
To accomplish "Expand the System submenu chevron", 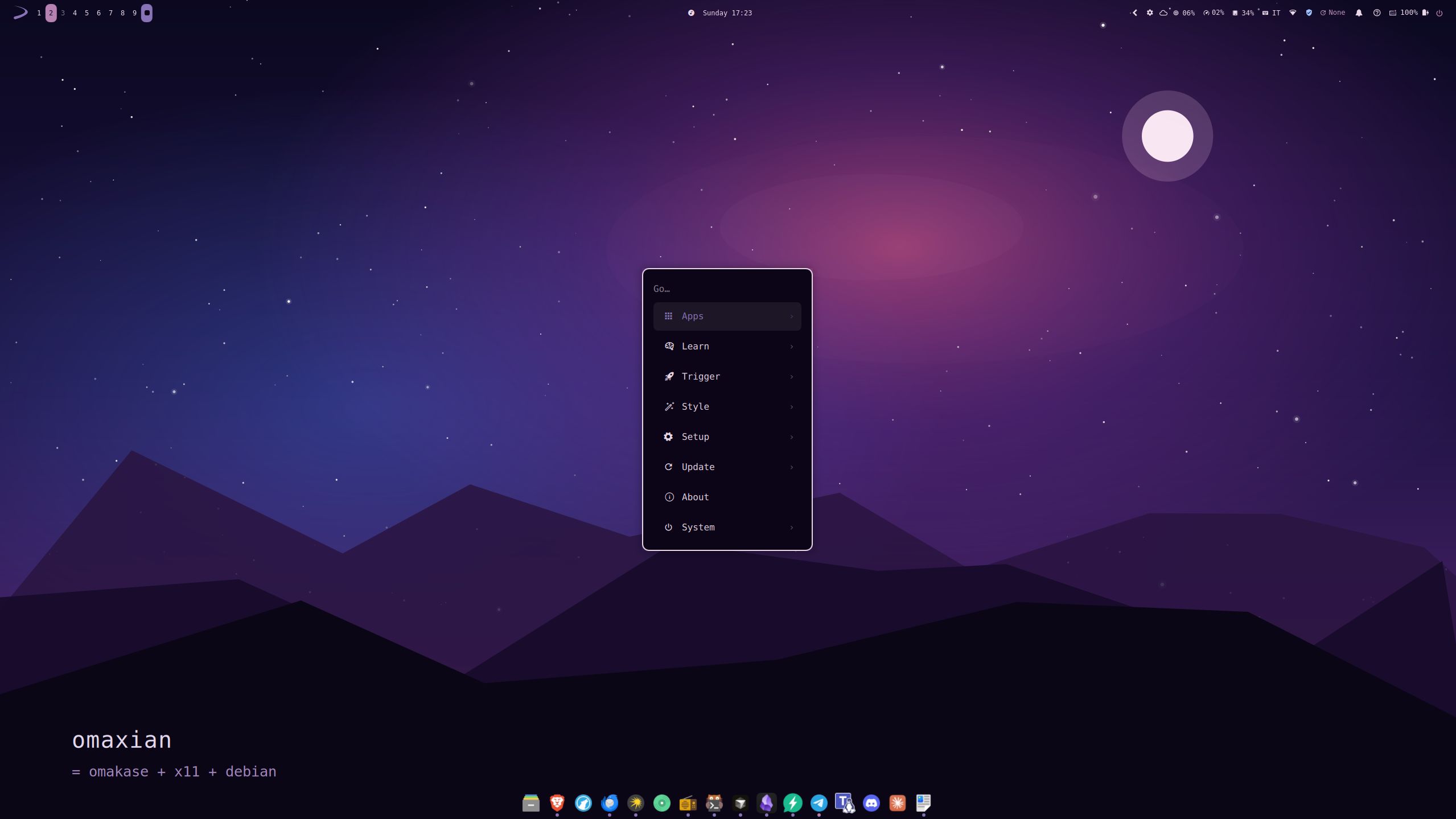I will pyautogui.click(x=791, y=528).
